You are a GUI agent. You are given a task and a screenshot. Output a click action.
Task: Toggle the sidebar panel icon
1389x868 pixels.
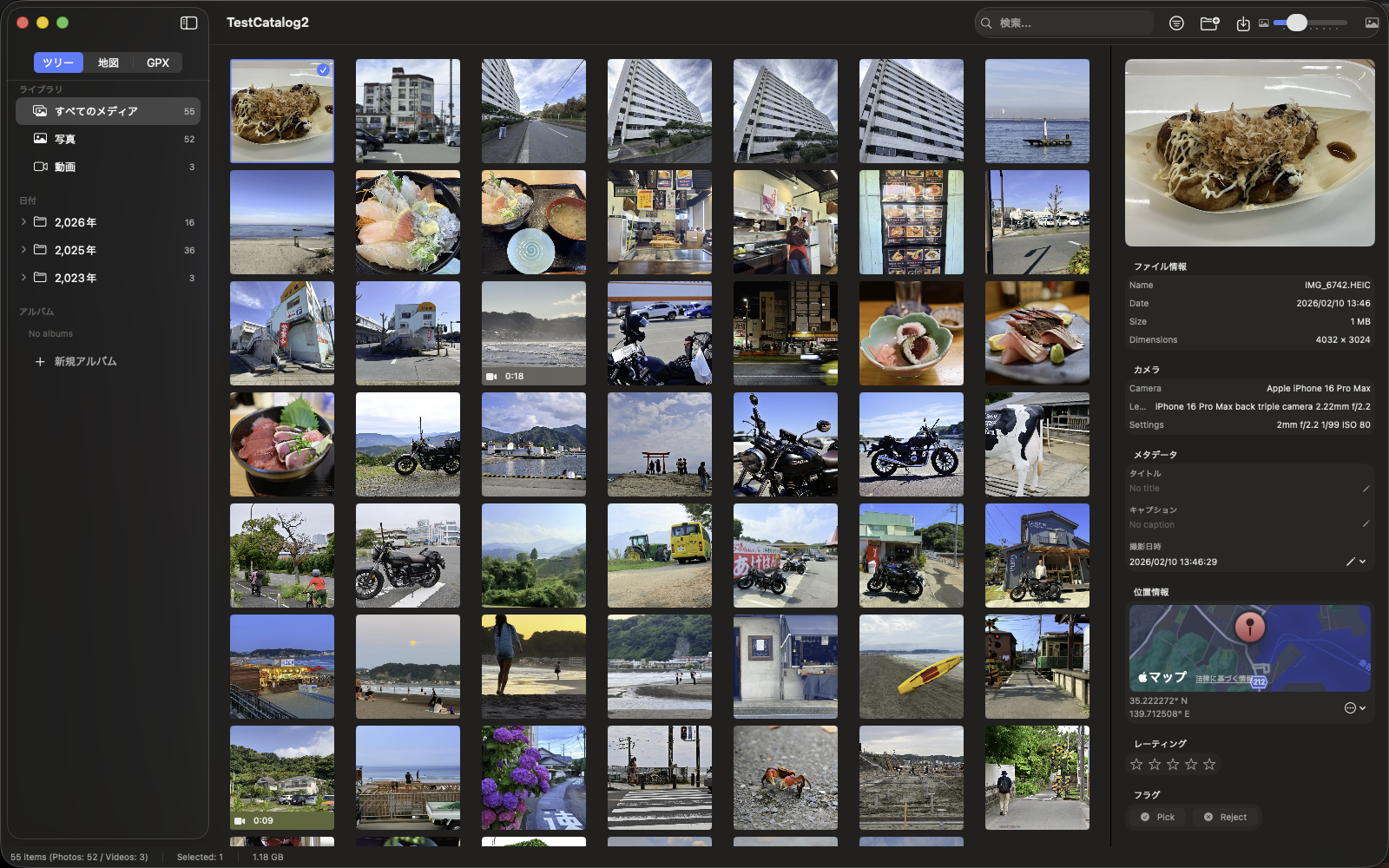click(x=188, y=23)
